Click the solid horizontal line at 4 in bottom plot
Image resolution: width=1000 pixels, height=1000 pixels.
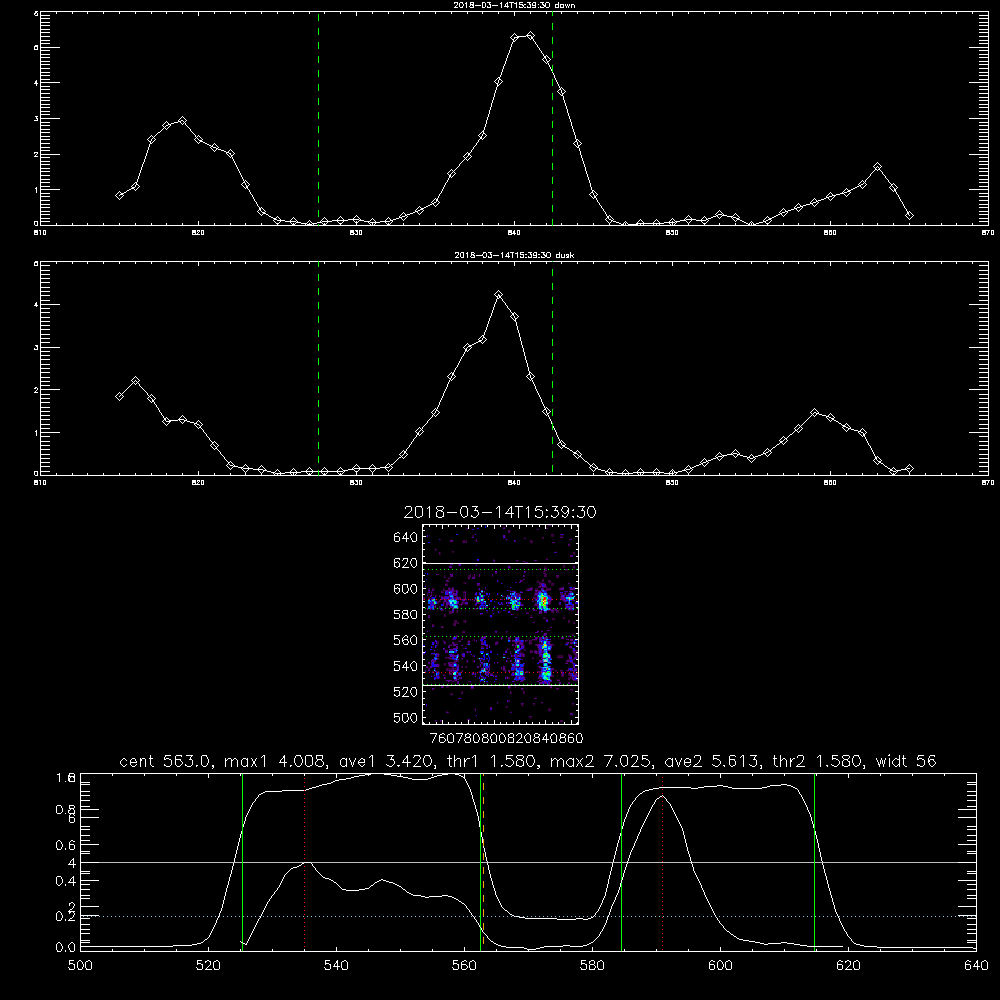528,863
